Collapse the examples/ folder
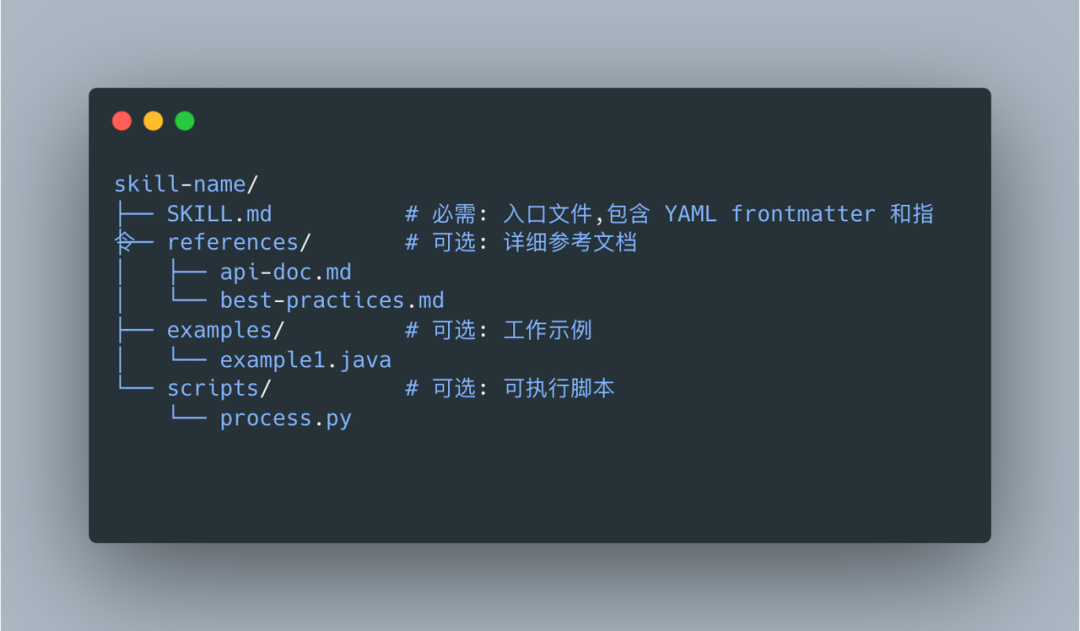1080x631 pixels. pos(225,331)
